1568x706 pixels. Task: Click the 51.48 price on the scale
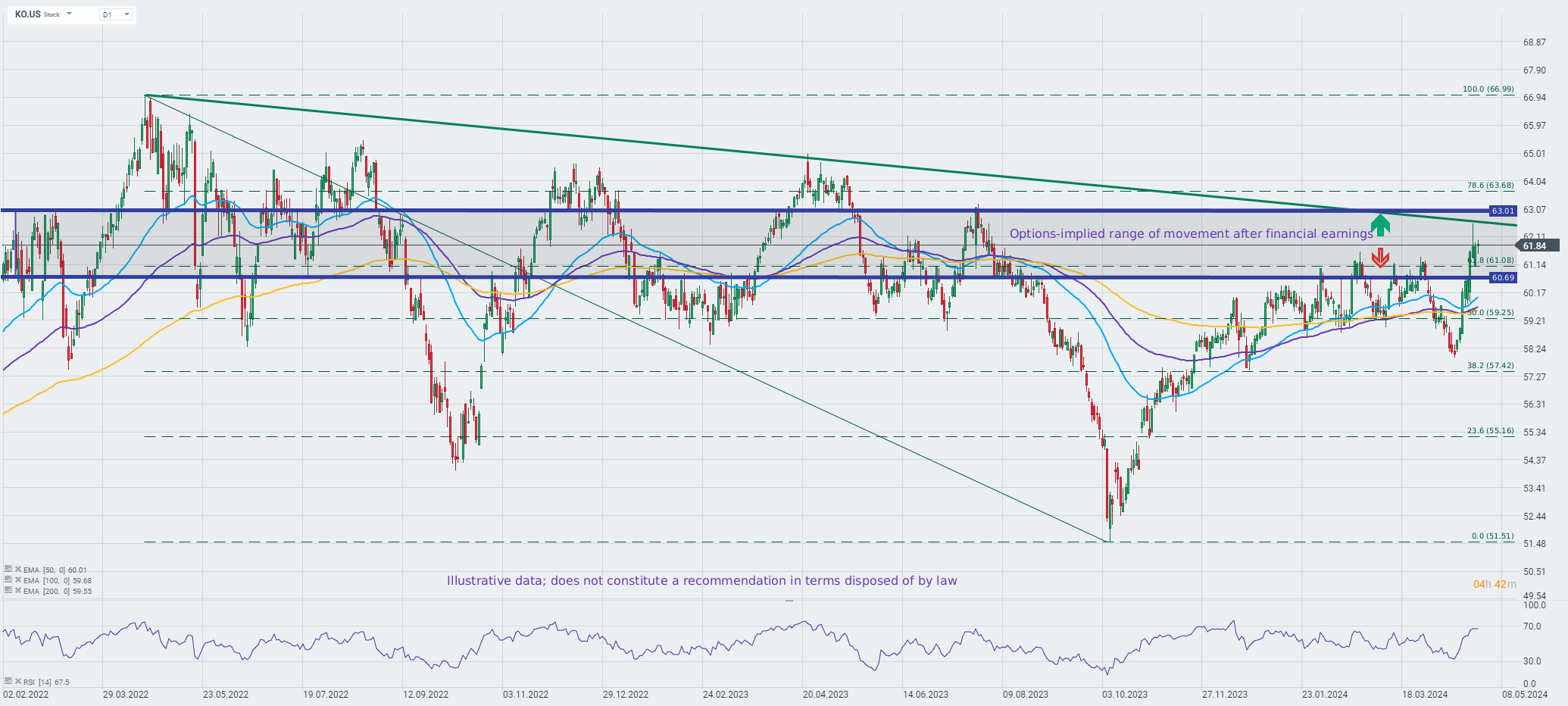coord(1535,544)
